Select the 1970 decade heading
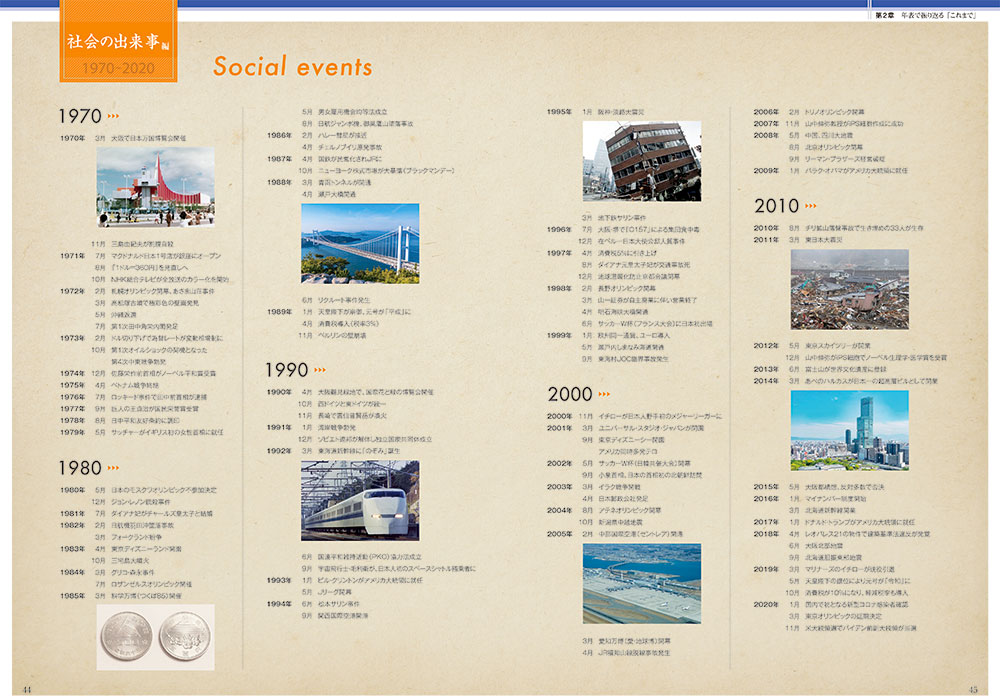Viewport: 1000px width, 697px height. (80, 116)
